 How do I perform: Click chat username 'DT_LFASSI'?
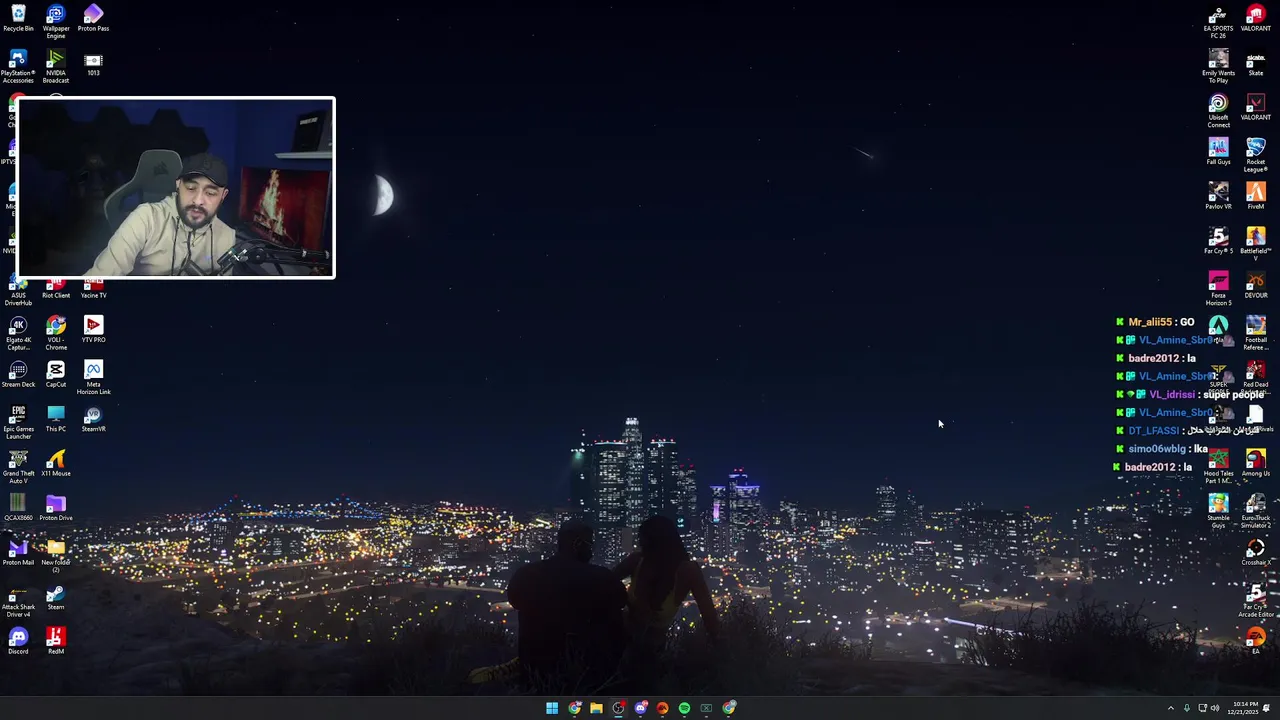(1153, 431)
